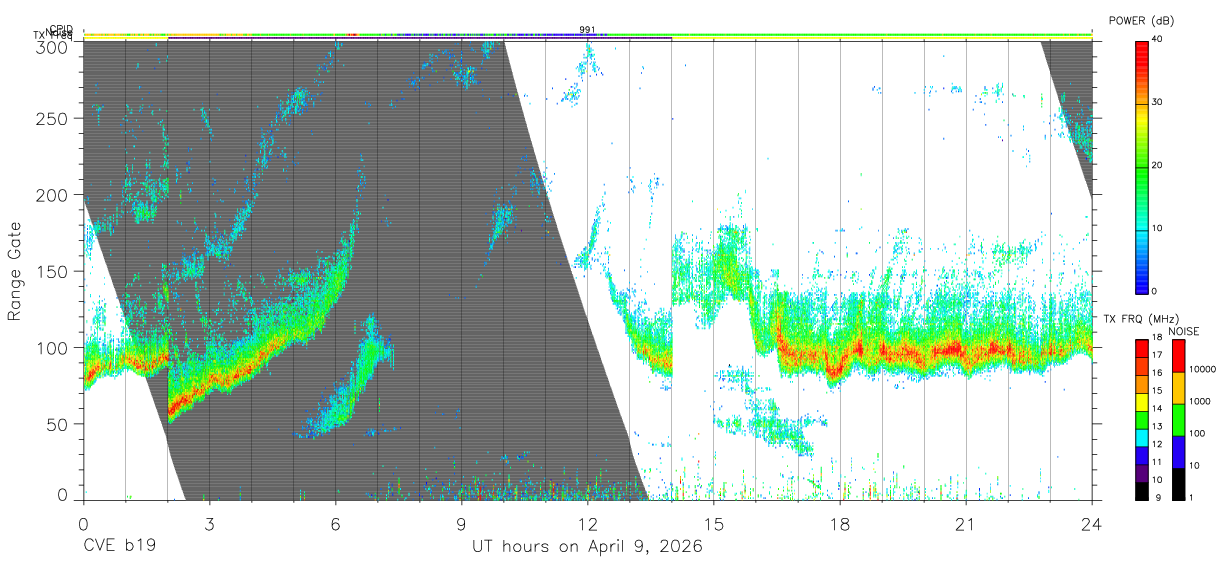The image size is (1228, 567).
Task: Pick yellow segment of TX FRQ legend
Action: coord(1142,402)
